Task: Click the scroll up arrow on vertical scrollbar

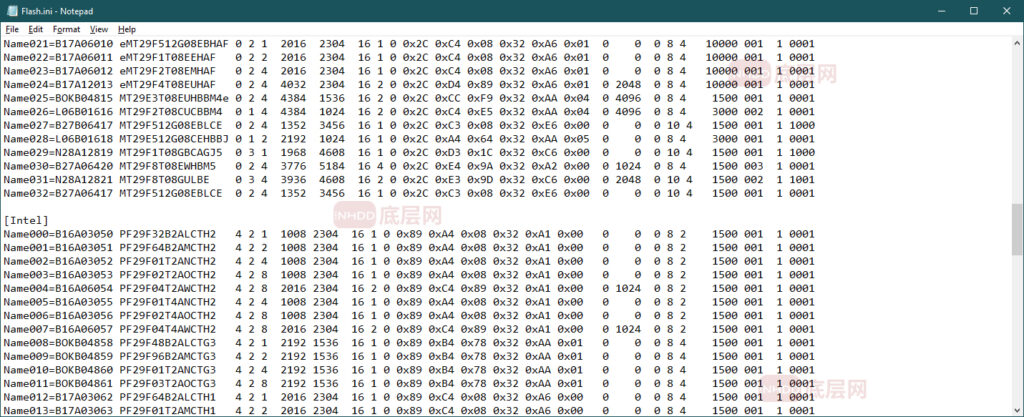Action: [1017, 44]
